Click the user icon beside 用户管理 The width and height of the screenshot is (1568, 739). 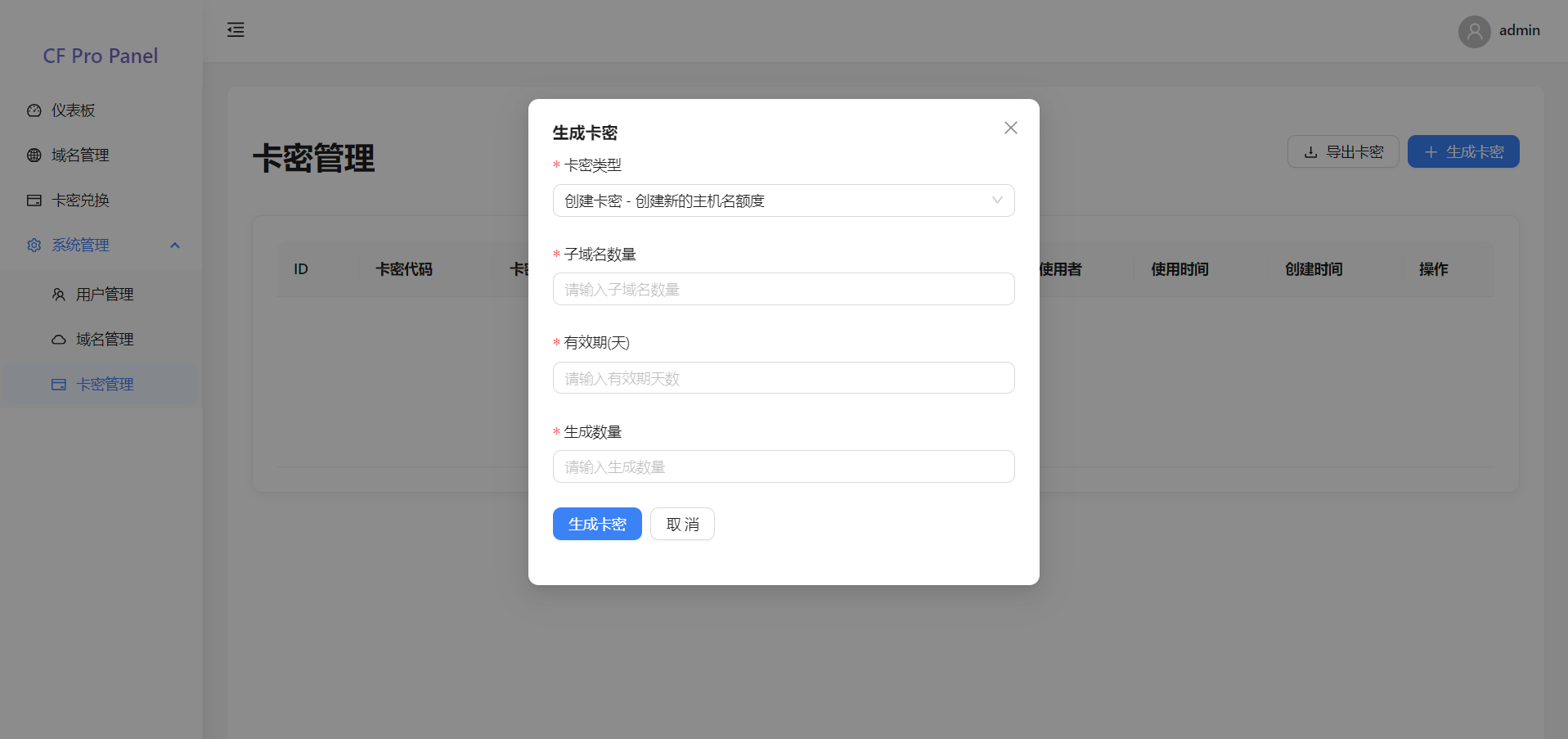(59, 295)
